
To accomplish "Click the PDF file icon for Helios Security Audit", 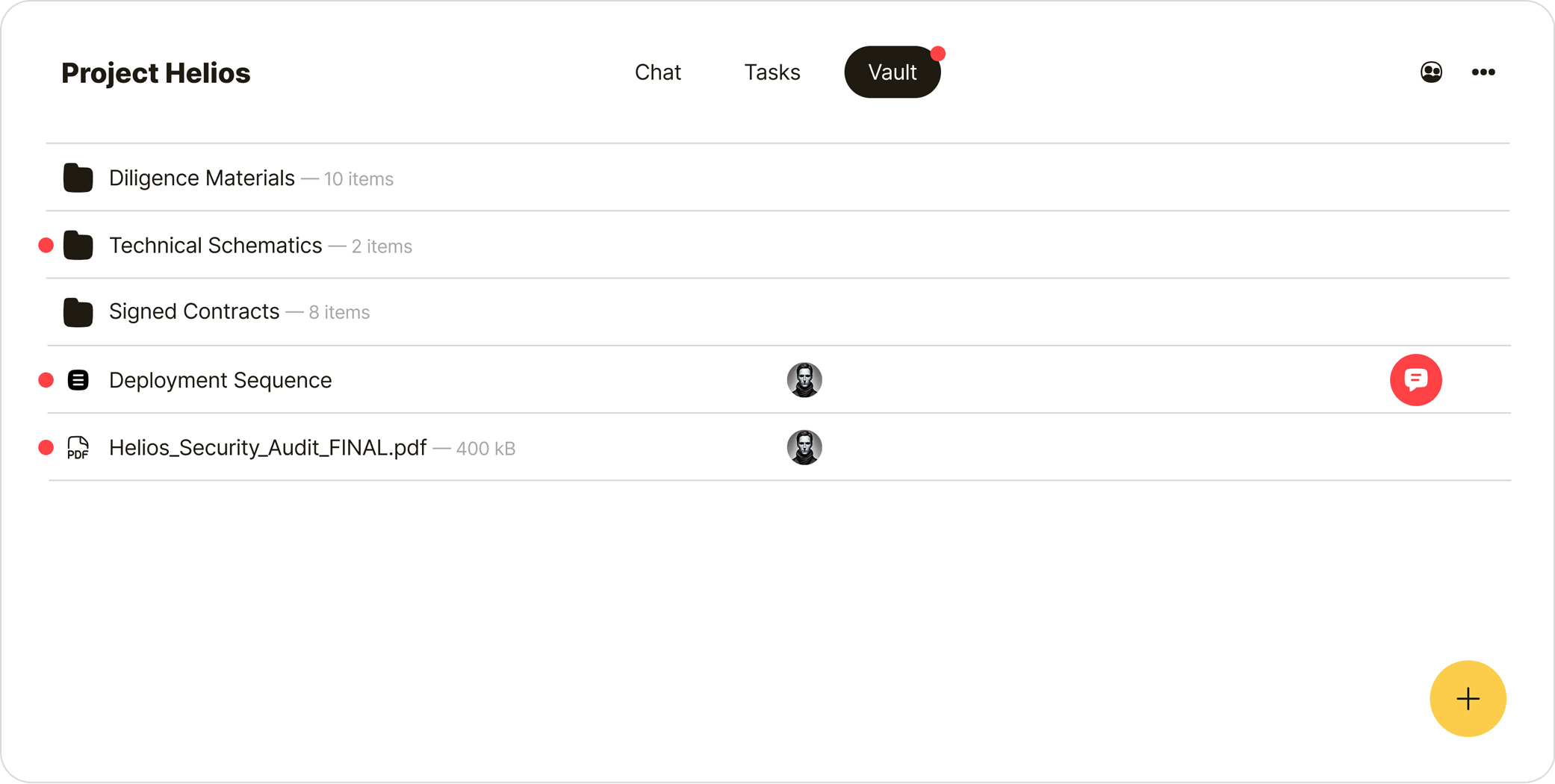I will (78, 448).
